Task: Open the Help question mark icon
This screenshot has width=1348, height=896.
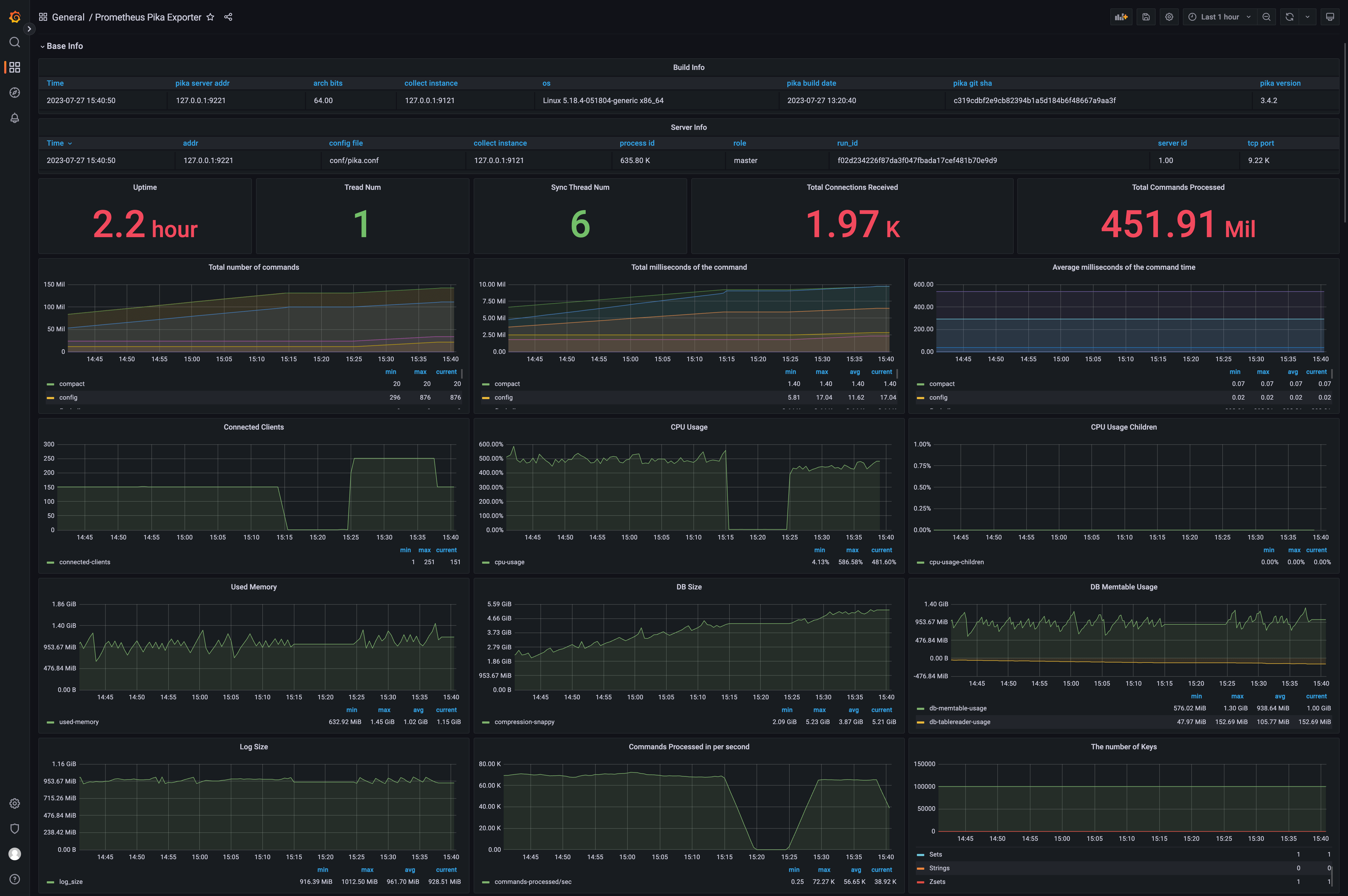Action: pos(15,879)
